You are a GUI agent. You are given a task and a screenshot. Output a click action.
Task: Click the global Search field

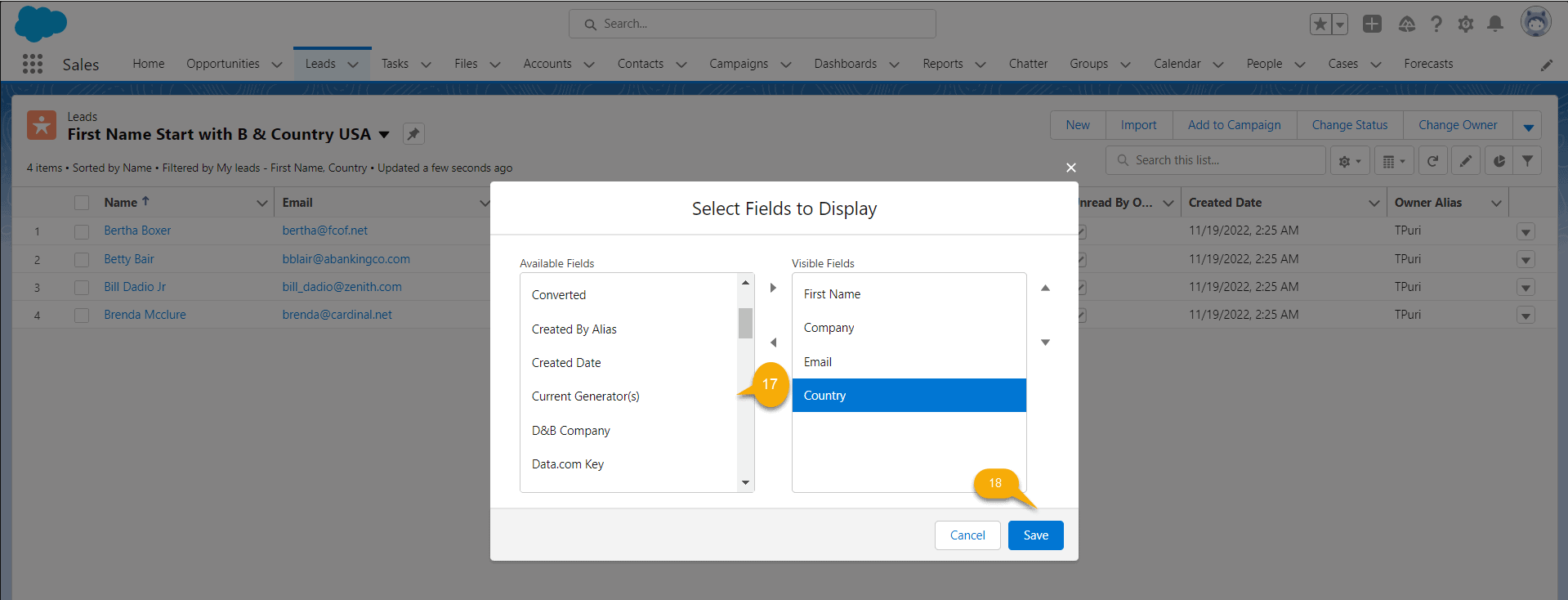click(753, 24)
